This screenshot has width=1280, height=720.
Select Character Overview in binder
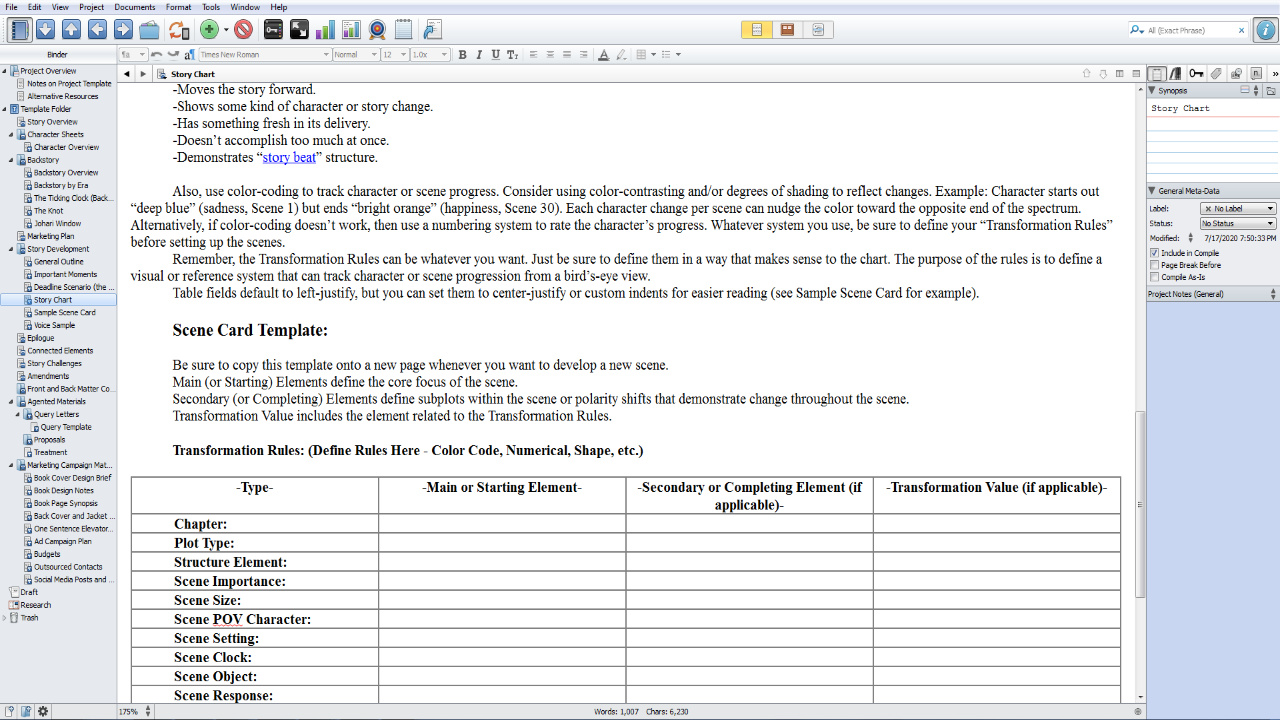[x=66, y=147]
